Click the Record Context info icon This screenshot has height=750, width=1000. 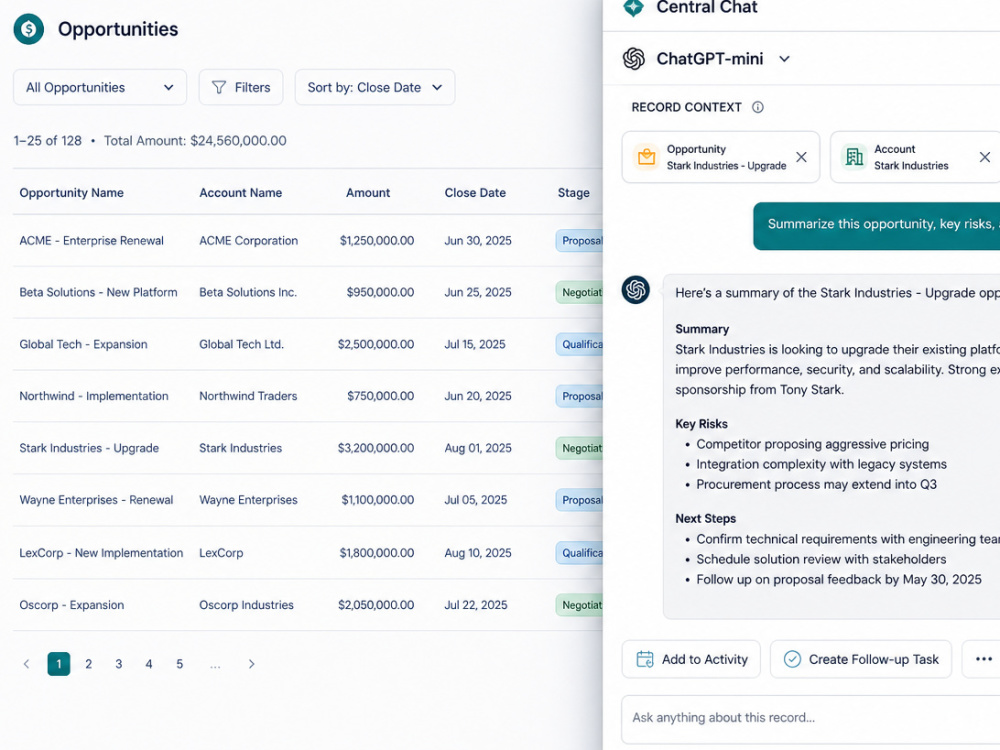pos(758,107)
